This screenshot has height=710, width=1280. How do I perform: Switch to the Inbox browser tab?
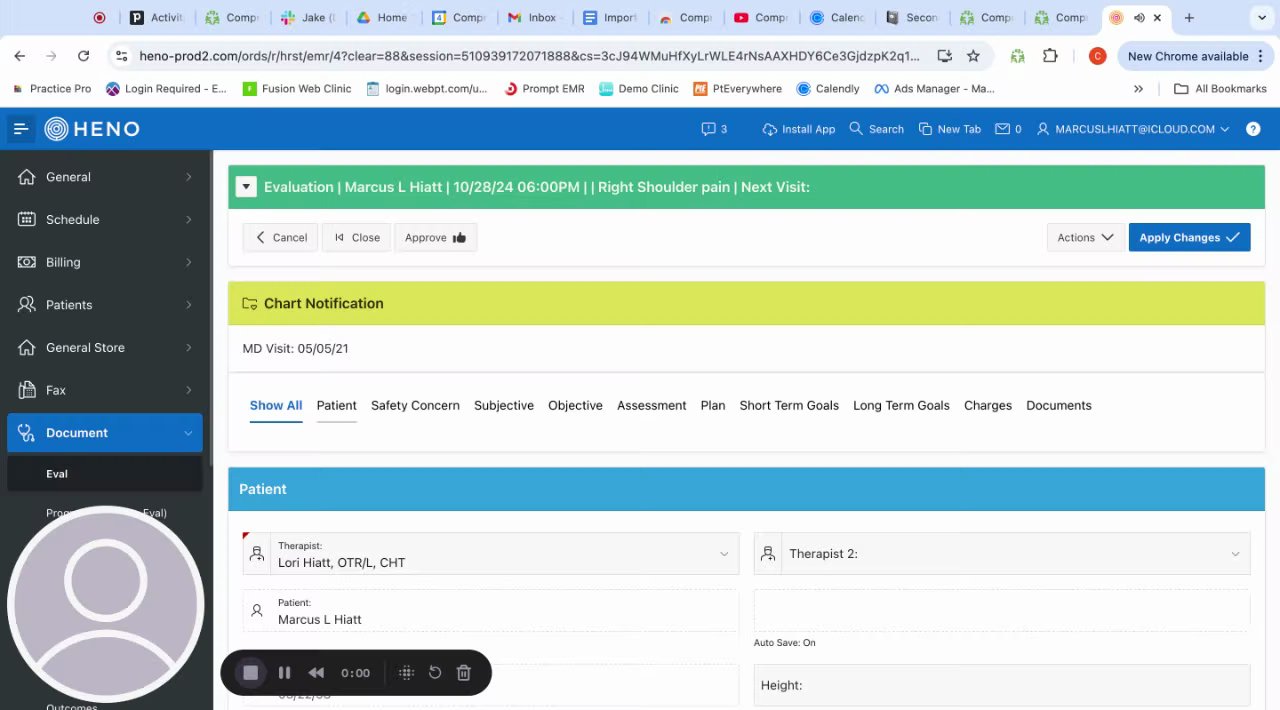534,18
